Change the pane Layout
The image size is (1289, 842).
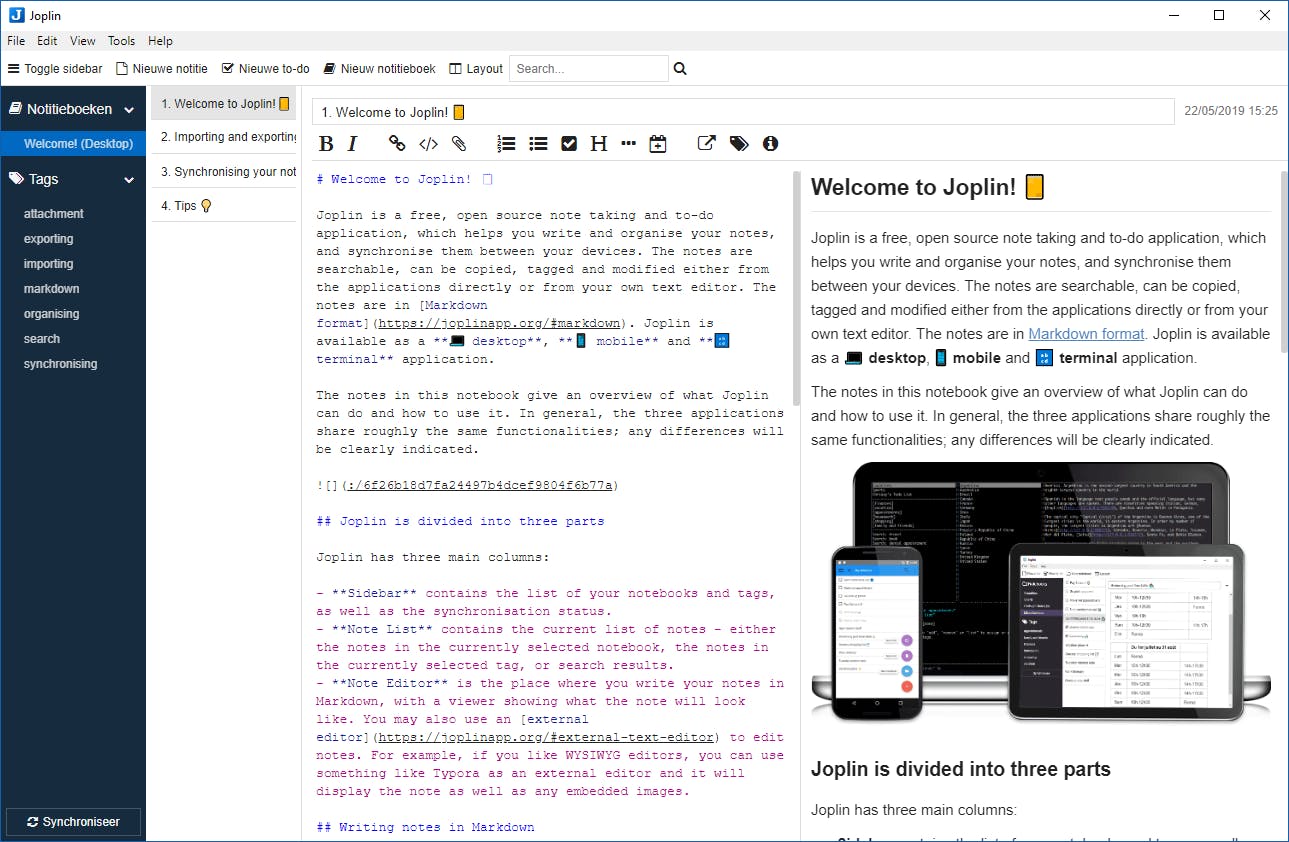click(476, 69)
